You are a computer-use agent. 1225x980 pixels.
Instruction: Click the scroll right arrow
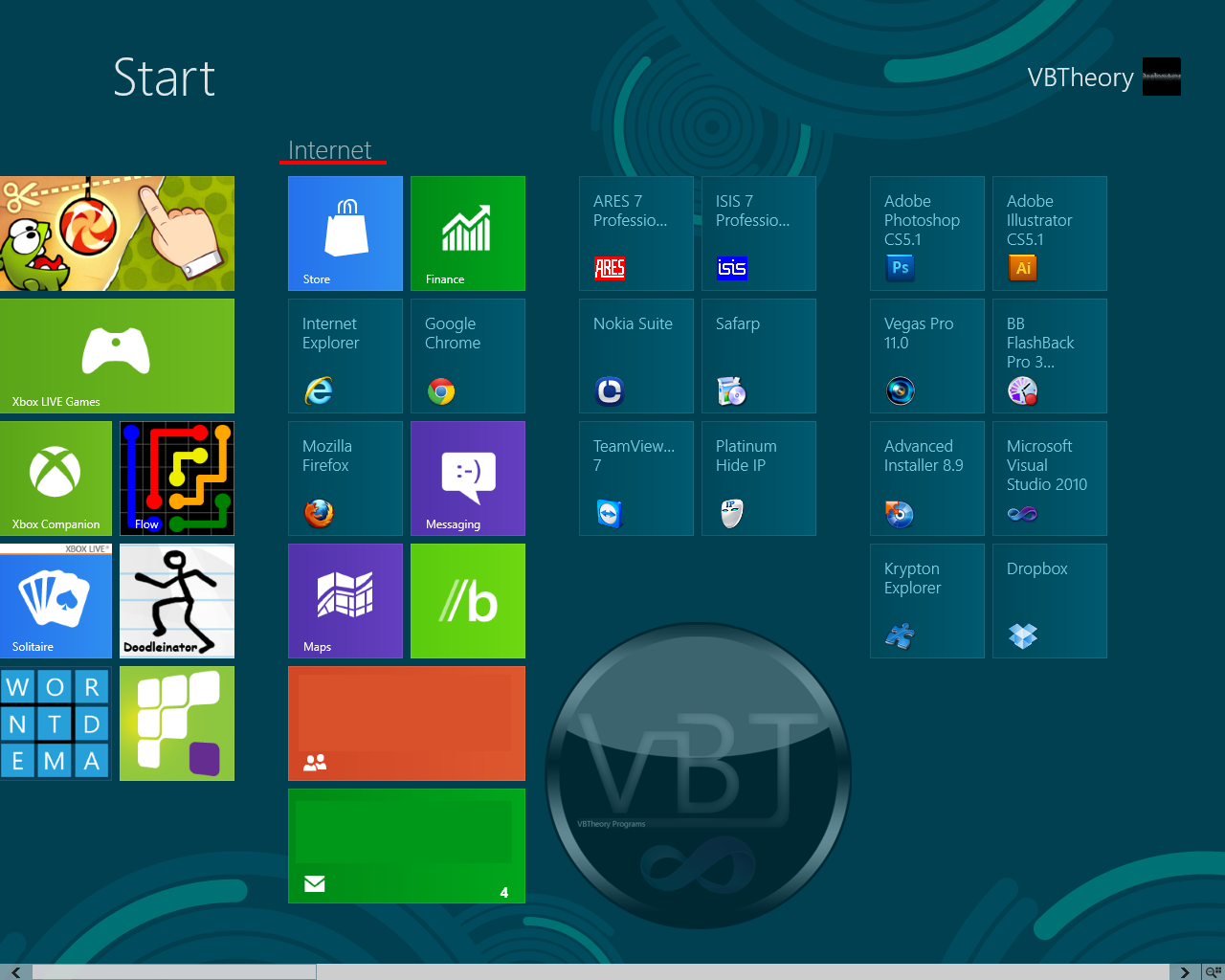(1185, 972)
